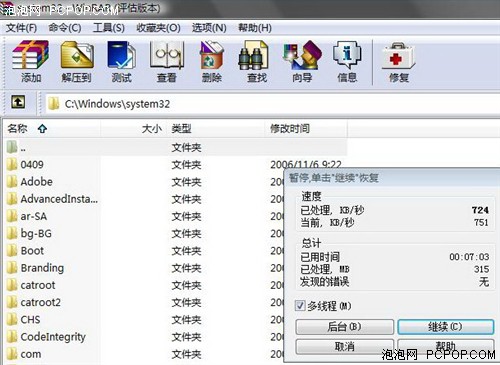Image resolution: width=500 pixels, height=365 pixels.
Task: Select the bg-BG folder row
Action: pos(143,233)
